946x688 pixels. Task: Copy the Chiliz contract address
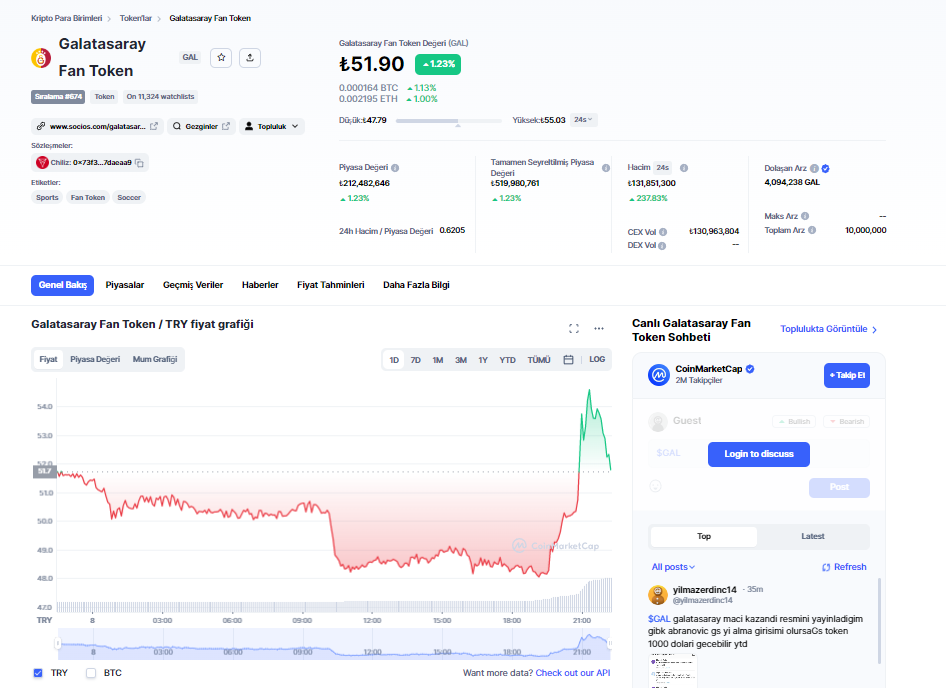(140, 162)
